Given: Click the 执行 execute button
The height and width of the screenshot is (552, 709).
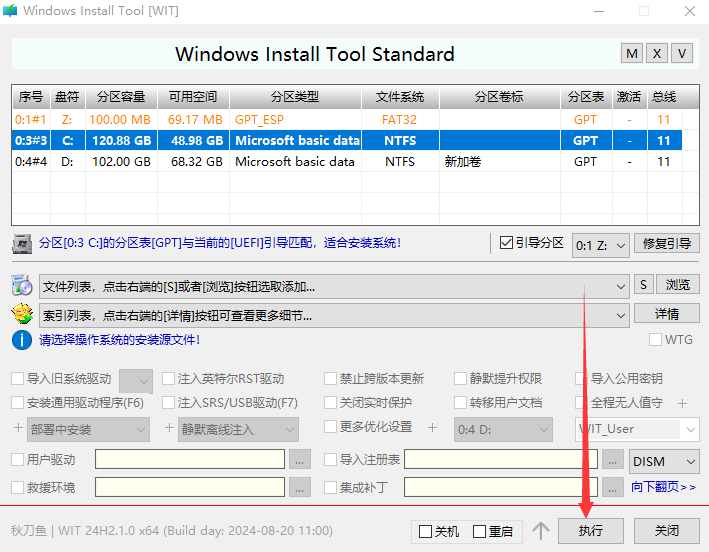Looking at the screenshot, I should 591,530.
